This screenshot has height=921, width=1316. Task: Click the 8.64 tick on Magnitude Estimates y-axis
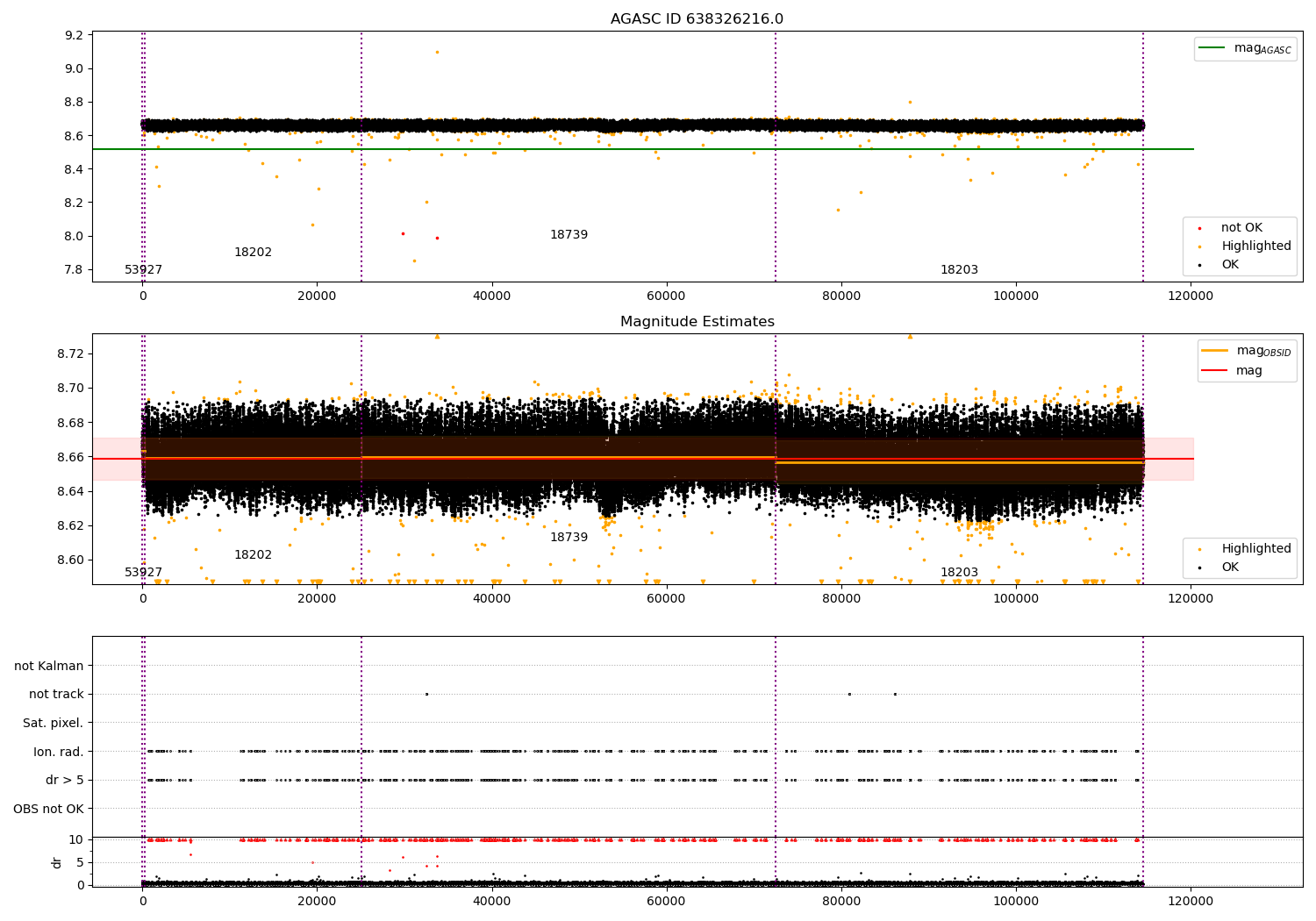[x=71, y=491]
